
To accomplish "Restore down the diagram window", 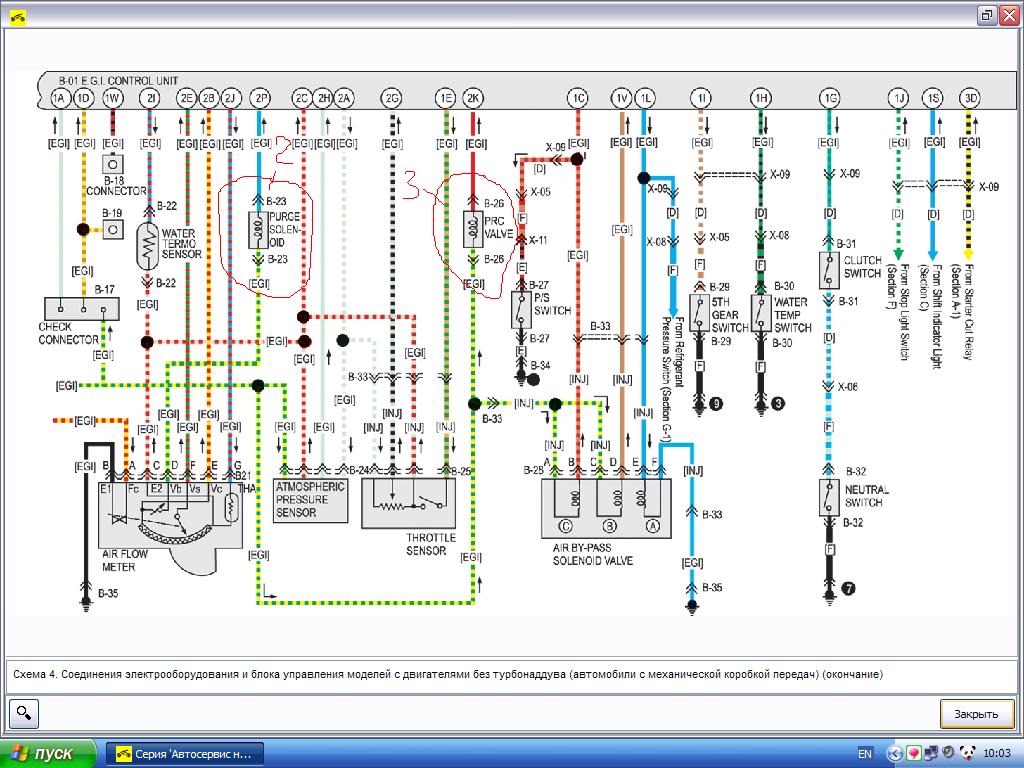I will pos(987,15).
